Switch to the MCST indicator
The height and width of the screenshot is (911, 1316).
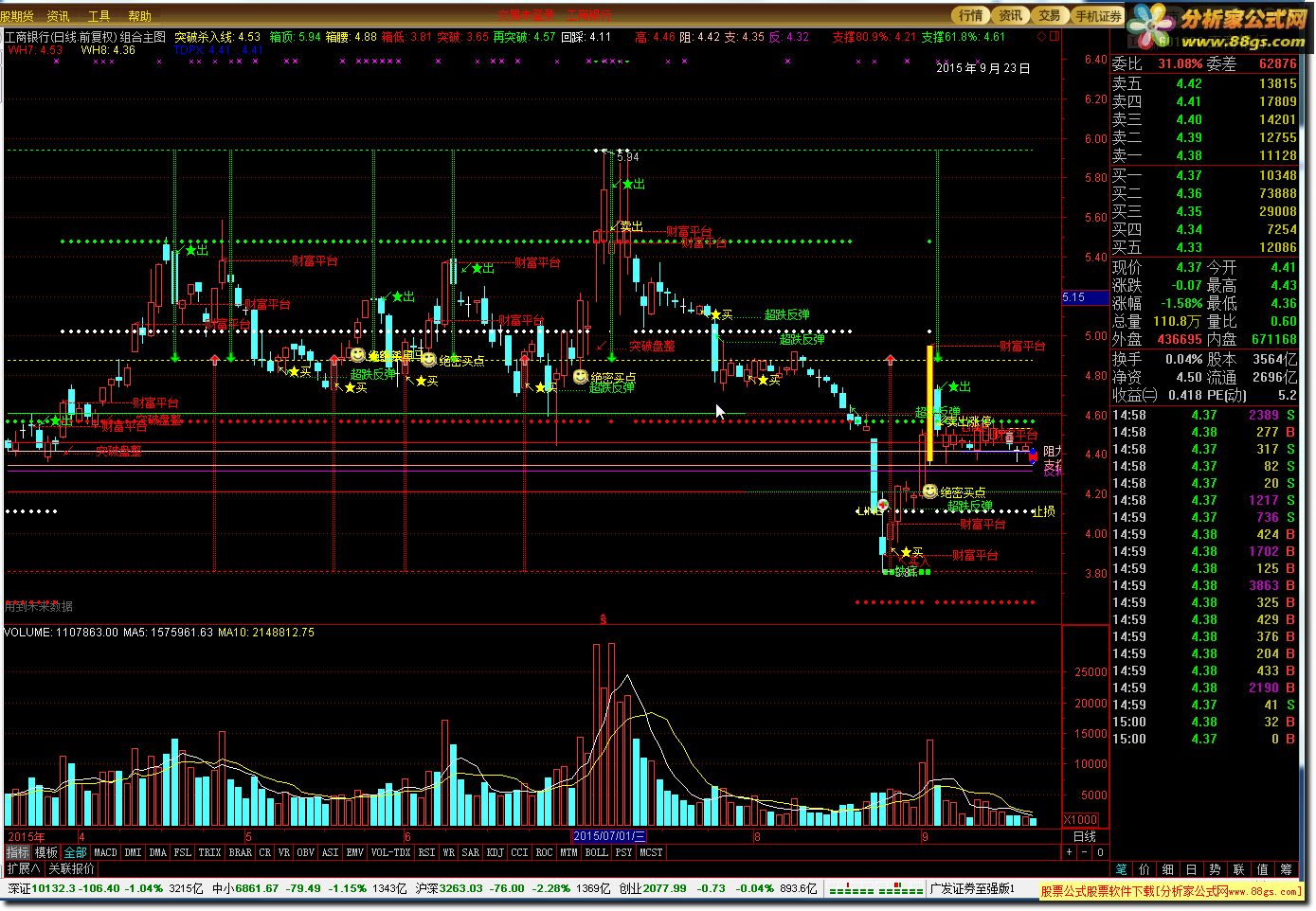click(x=651, y=852)
